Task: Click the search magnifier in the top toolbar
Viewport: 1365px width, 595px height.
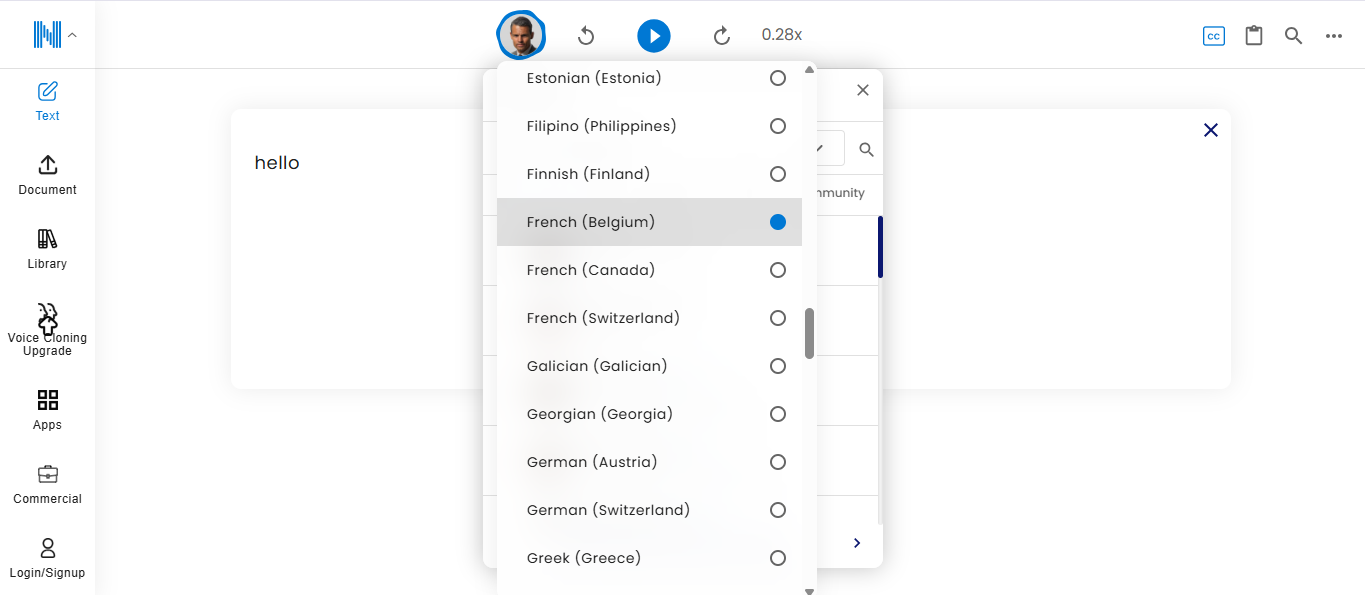Action: click(1293, 35)
